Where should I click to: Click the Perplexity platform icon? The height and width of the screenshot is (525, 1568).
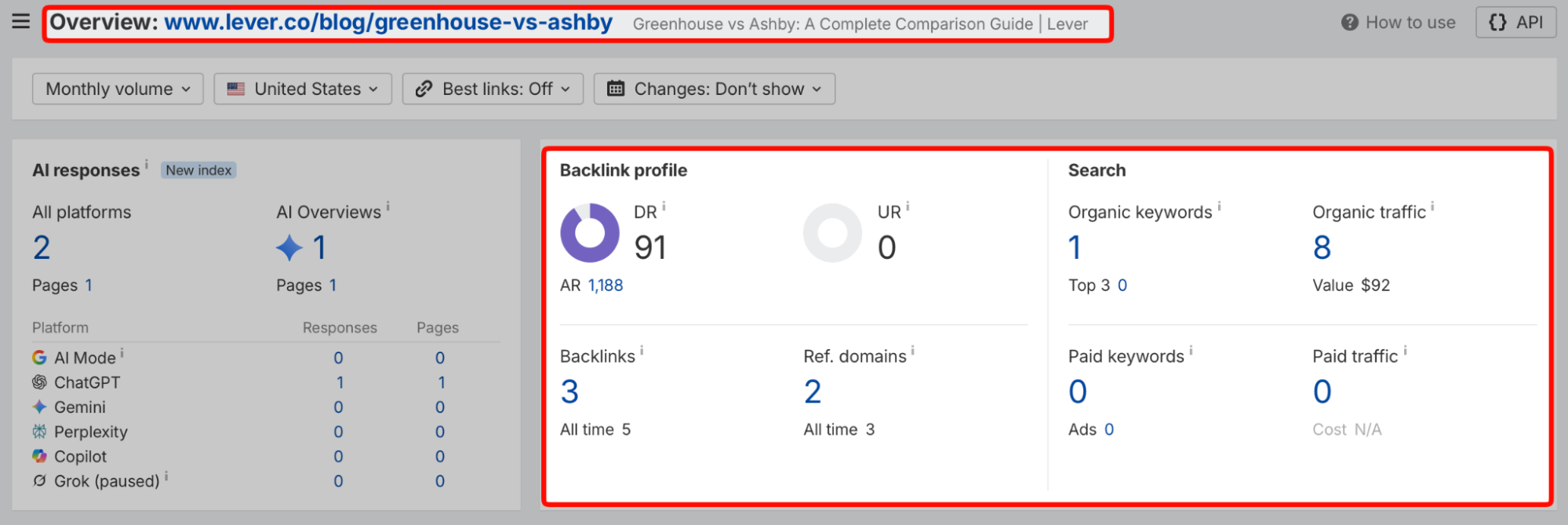pos(39,432)
